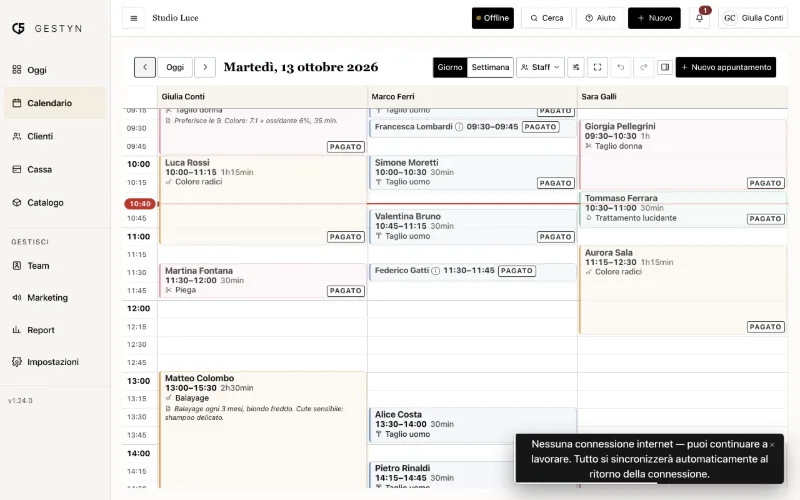Jump to today with Oggi button
Screen dimensions: 800x500
175,67
